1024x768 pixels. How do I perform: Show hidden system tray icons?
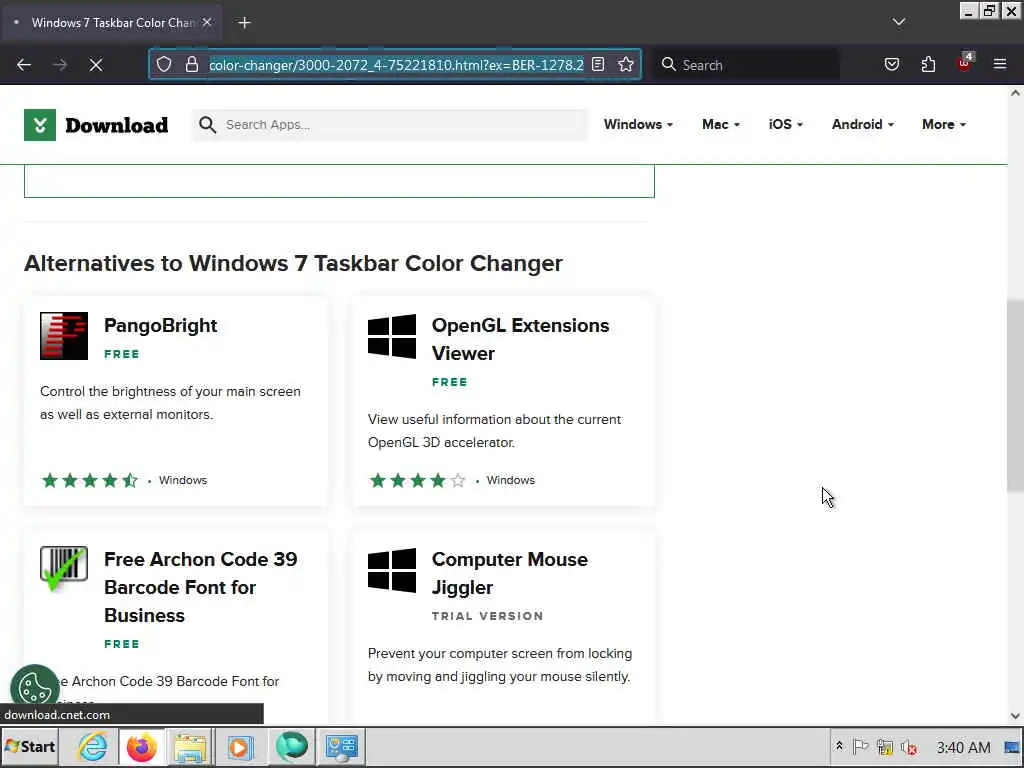[839, 746]
